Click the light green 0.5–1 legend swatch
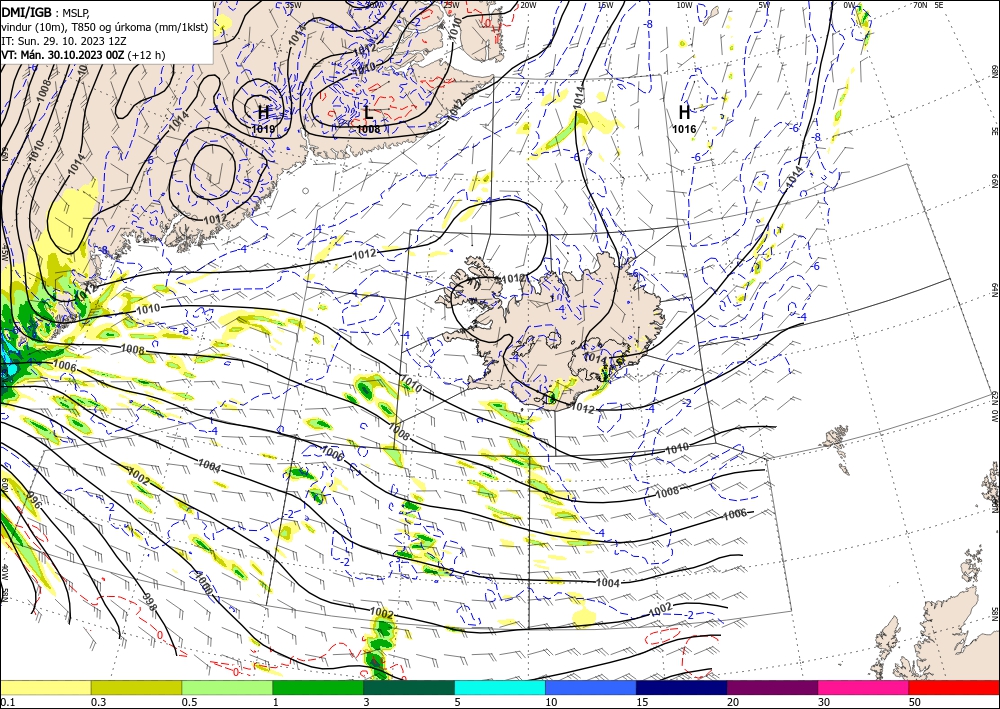 tap(227, 687)
